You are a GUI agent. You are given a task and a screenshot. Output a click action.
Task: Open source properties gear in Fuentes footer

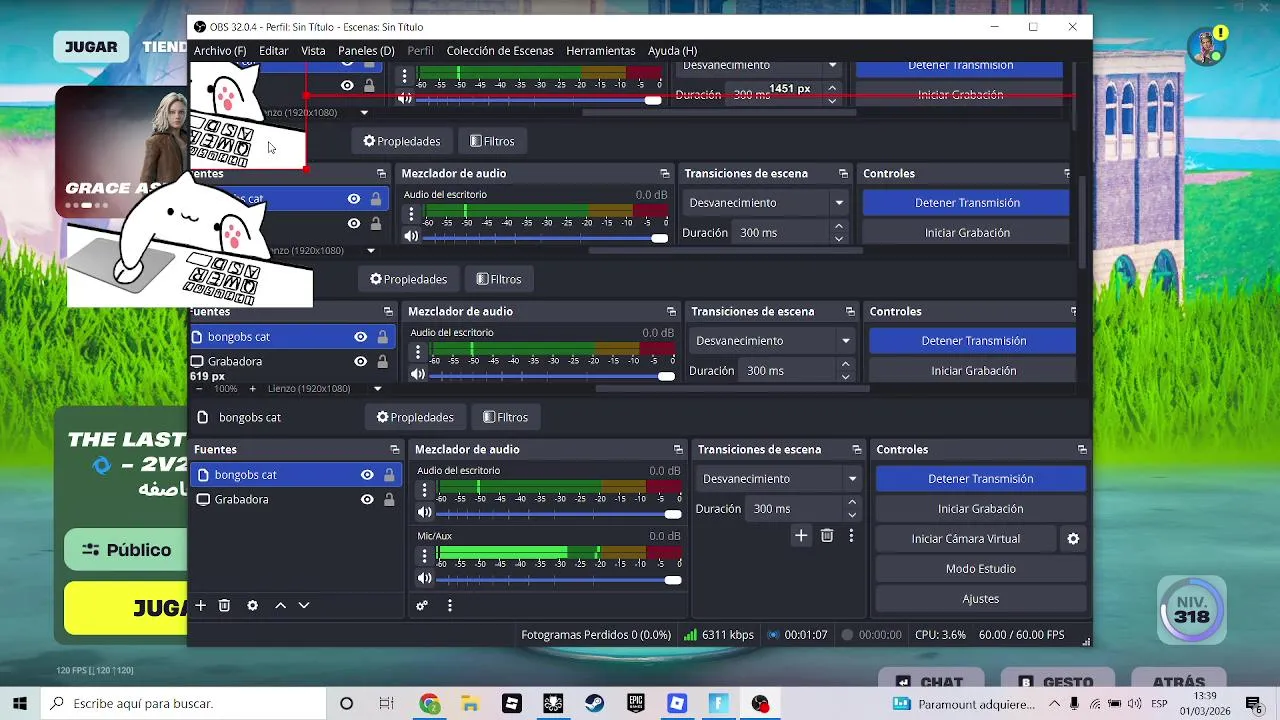pyautogui.click(x=252, y=605)
